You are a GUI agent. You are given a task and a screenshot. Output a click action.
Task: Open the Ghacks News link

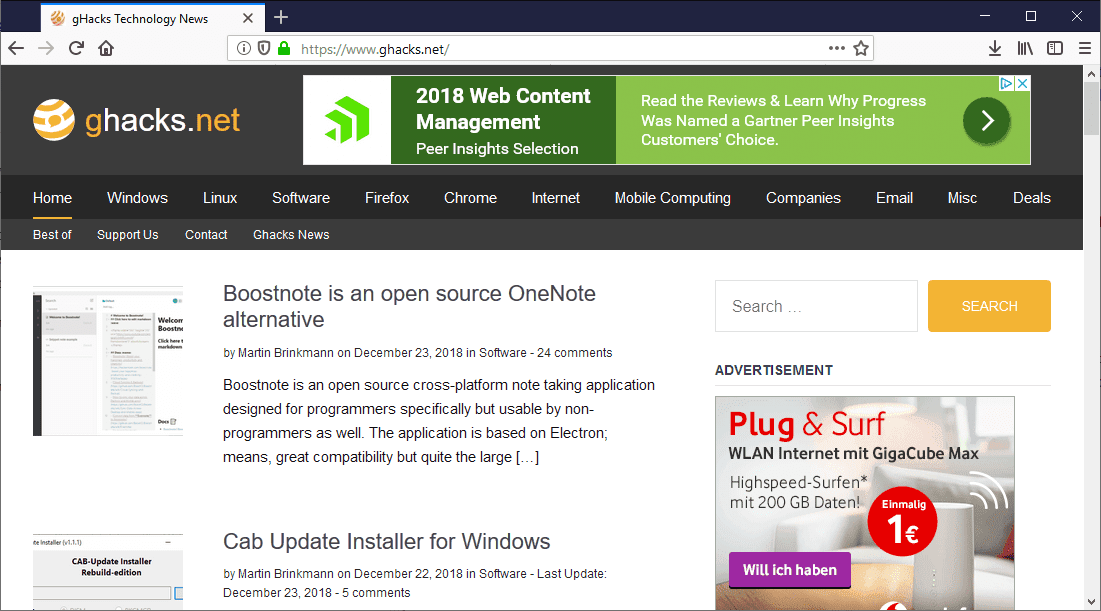291,235
